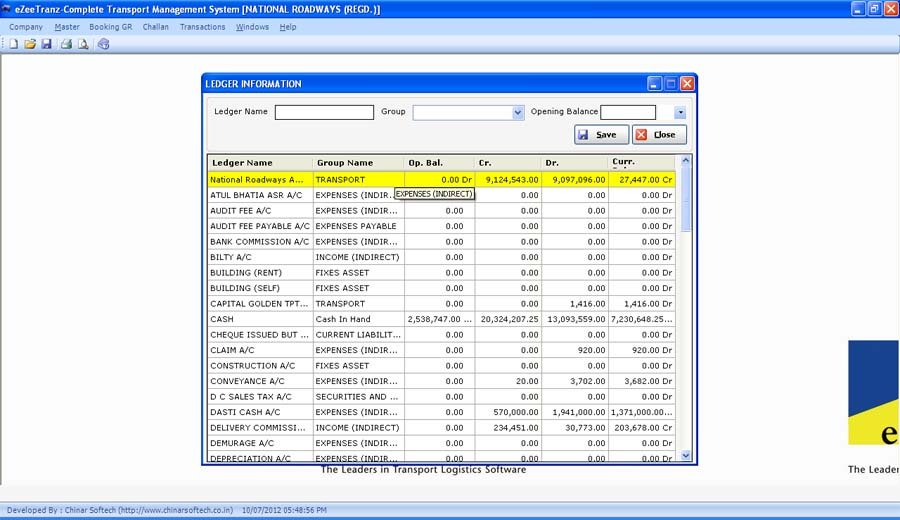Minimize the main eZeeTranz window
The image size is (900, 520).
(858, 9)
